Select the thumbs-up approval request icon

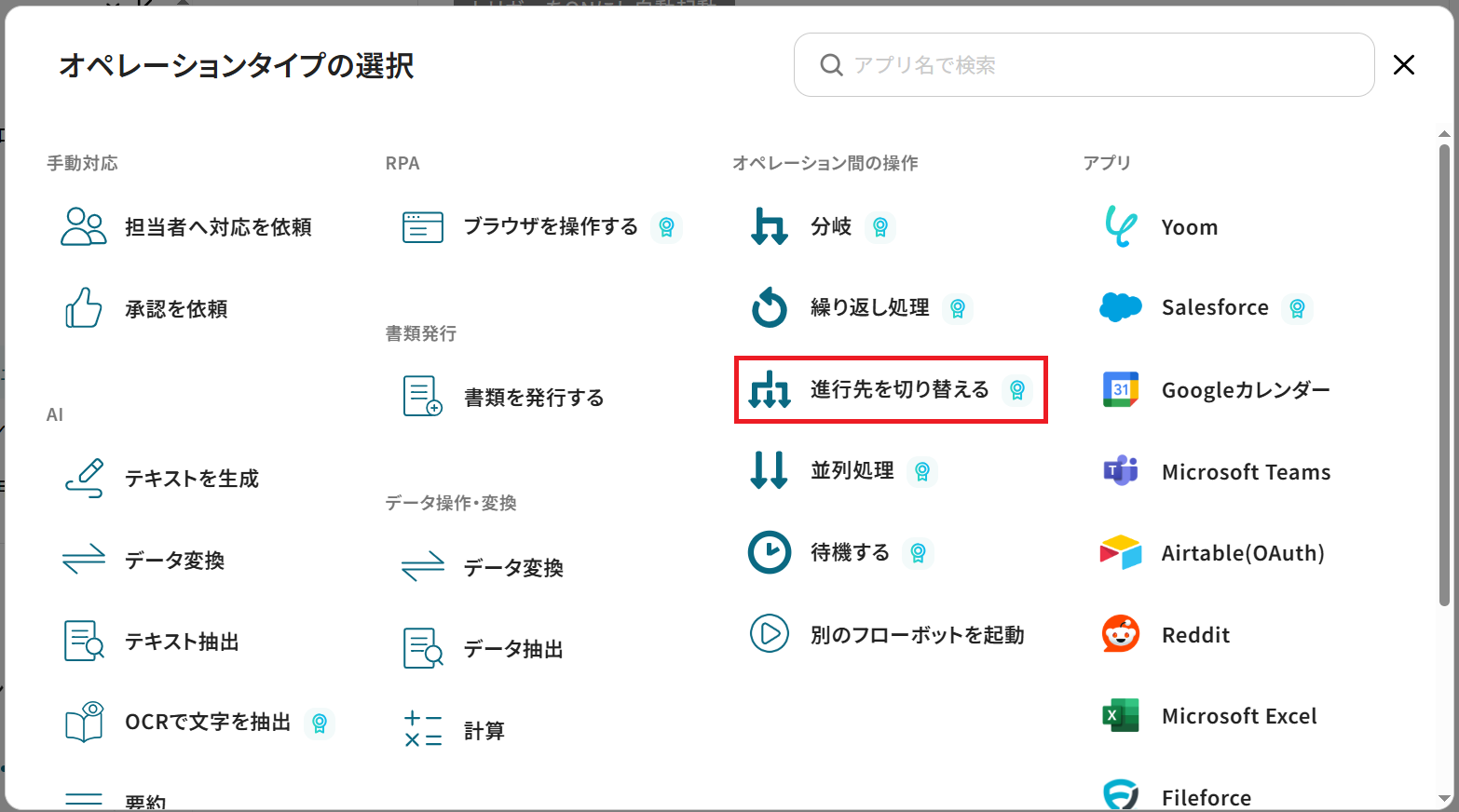click(83, 308)
